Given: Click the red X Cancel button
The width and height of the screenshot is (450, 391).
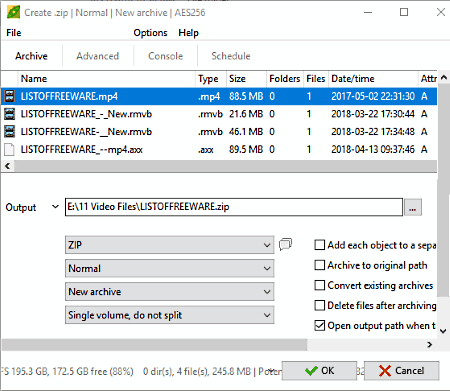Looking at the screenshot, I should point(401,371).
